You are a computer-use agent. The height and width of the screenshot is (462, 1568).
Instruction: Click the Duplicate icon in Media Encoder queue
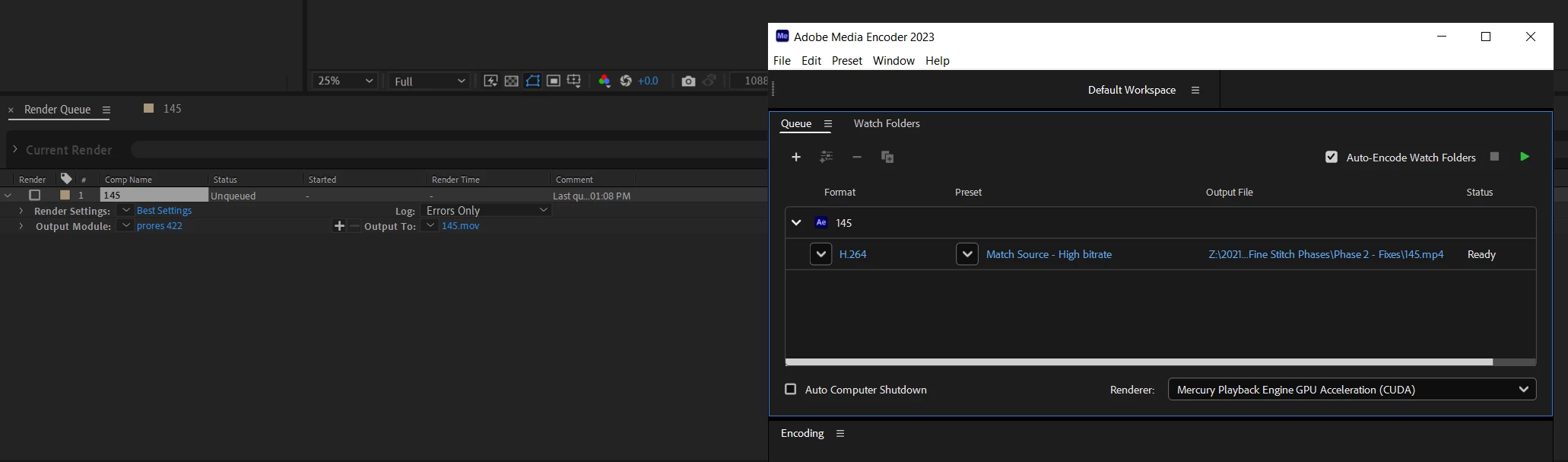point(887,157)
